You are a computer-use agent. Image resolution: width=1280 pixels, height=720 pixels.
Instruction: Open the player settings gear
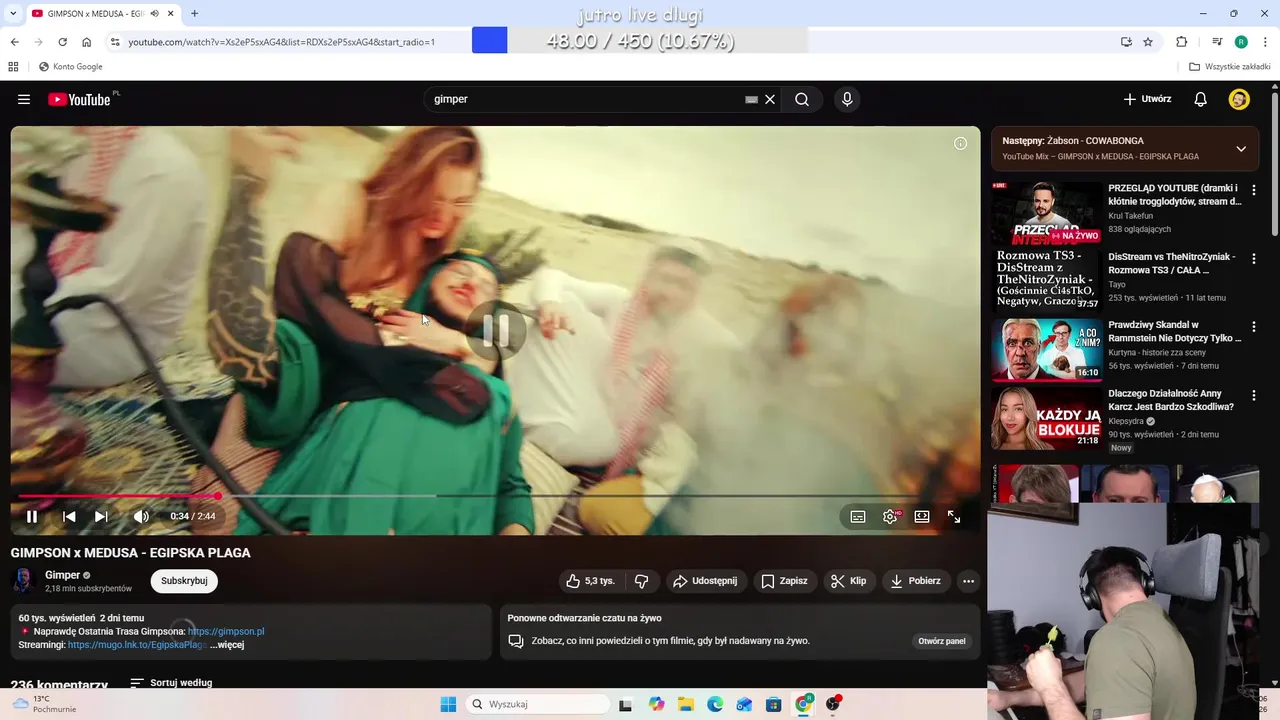coord(890,516)
